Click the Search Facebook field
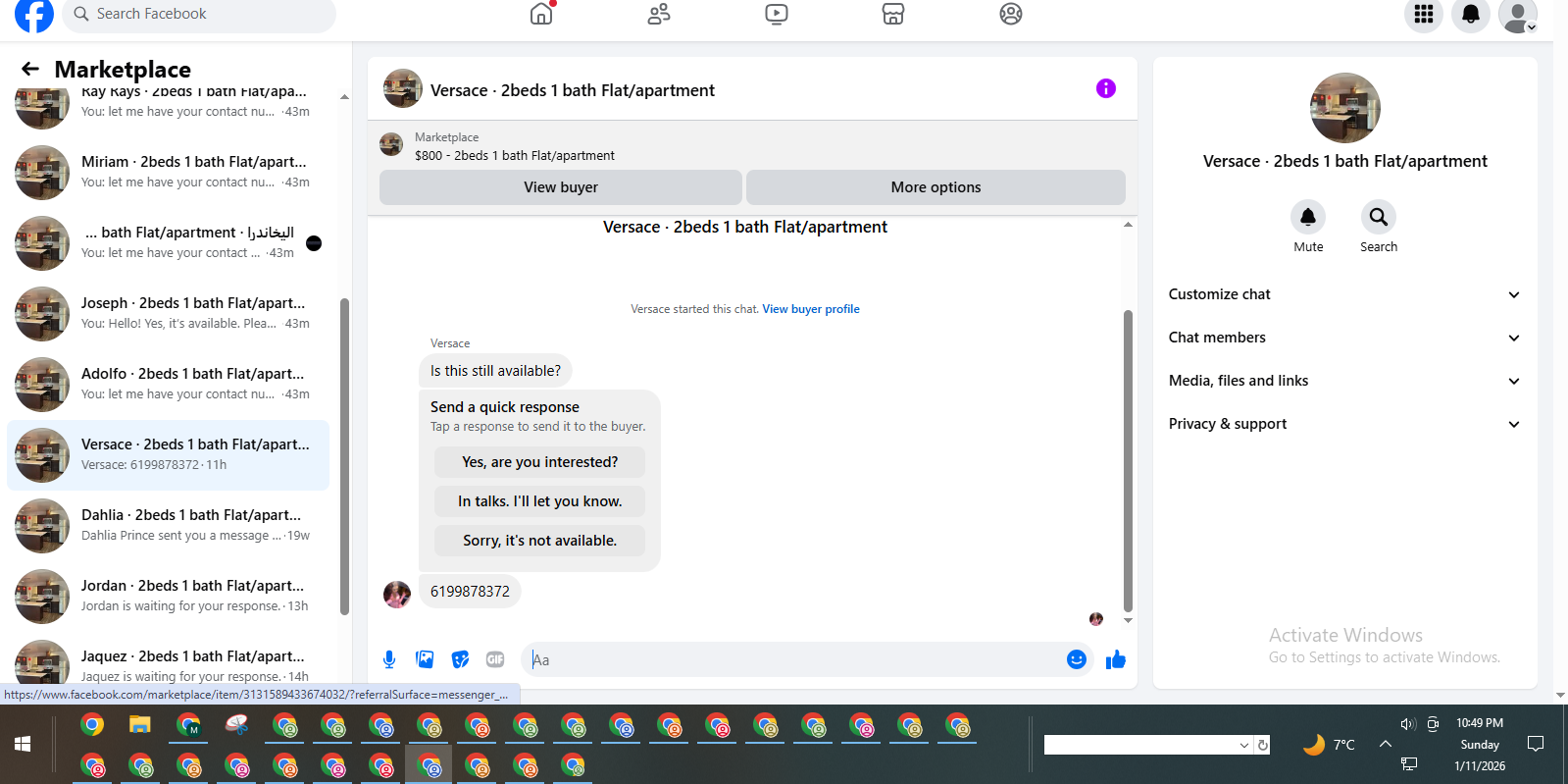The image size is (1568, 784). (x=199, y=14)
